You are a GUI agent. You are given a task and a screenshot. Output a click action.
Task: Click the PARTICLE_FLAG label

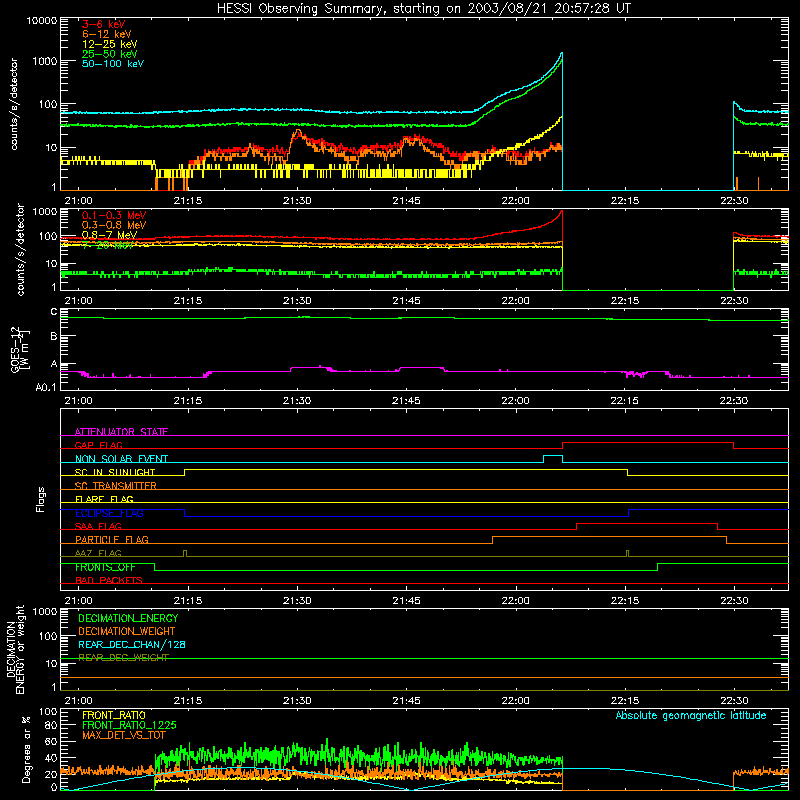[x=112, y=539]
